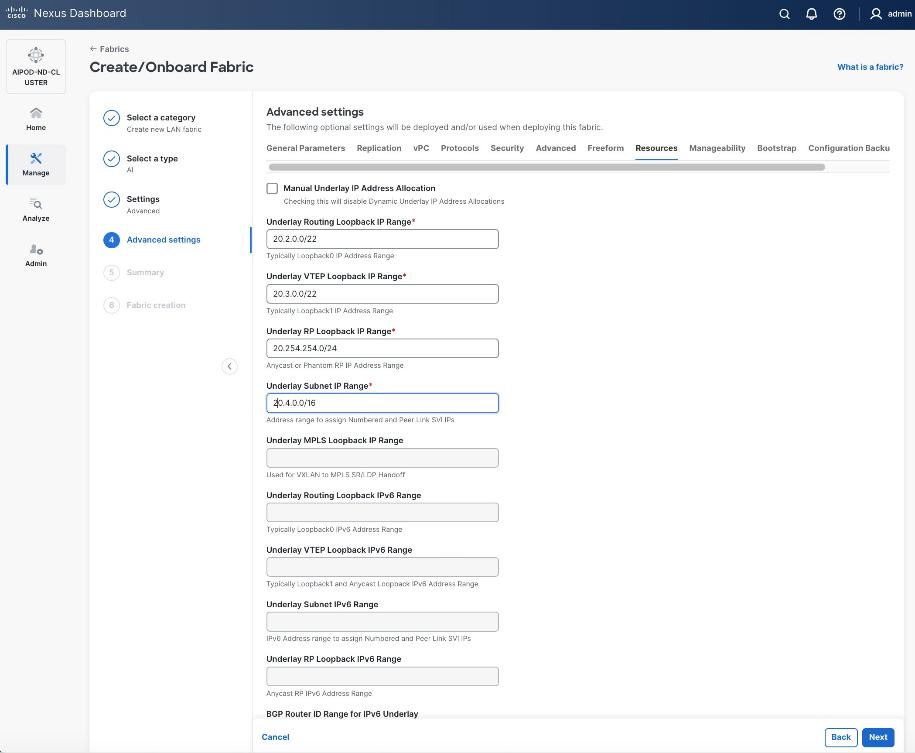
Task: Open the Home page from the sidebar
Action: (x=35, y=120)
